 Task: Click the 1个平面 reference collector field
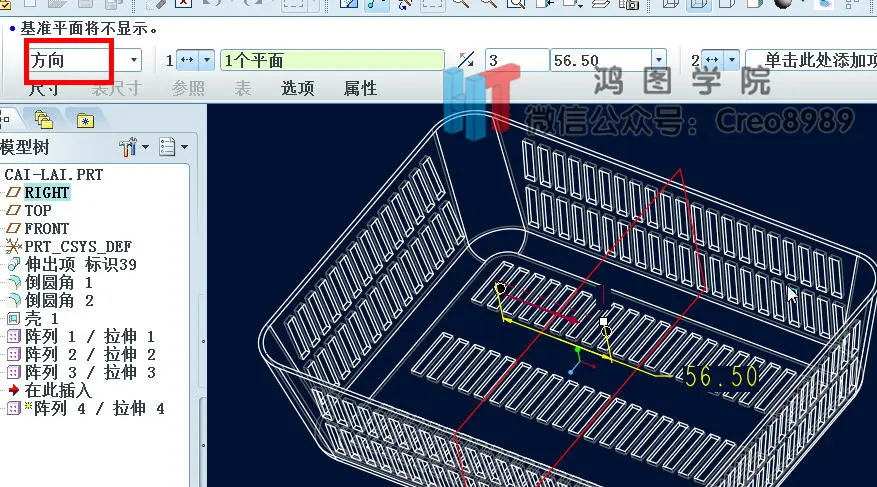[332, 60]
